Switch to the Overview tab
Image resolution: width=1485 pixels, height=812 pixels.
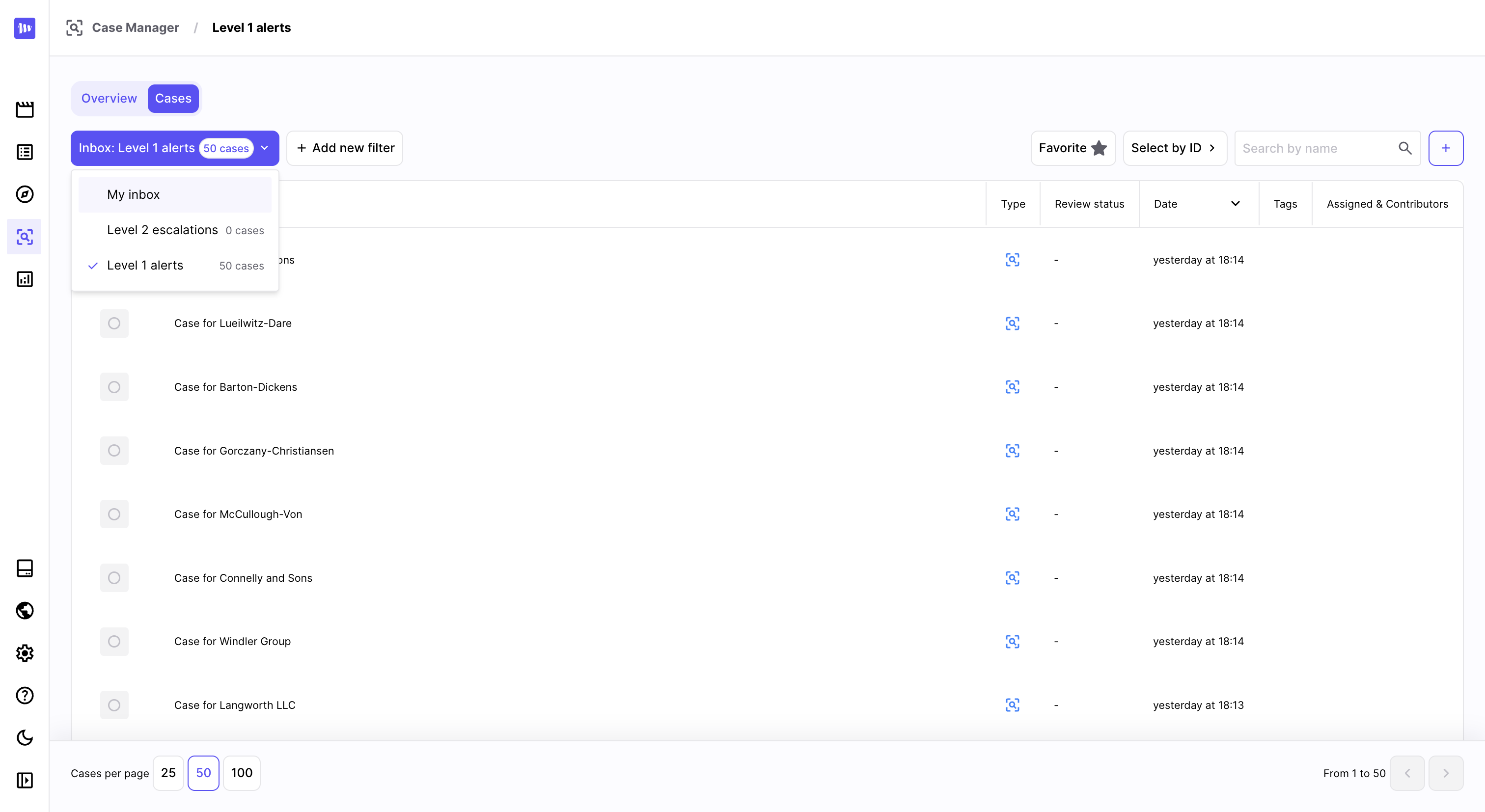pos(109,99)
